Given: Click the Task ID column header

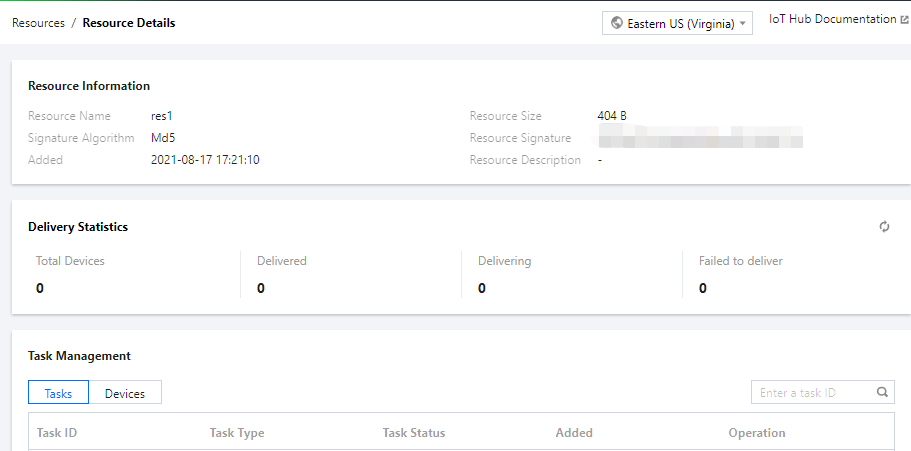Looking at the screenshot, I should pyautogui.click(x=57, y=433).
